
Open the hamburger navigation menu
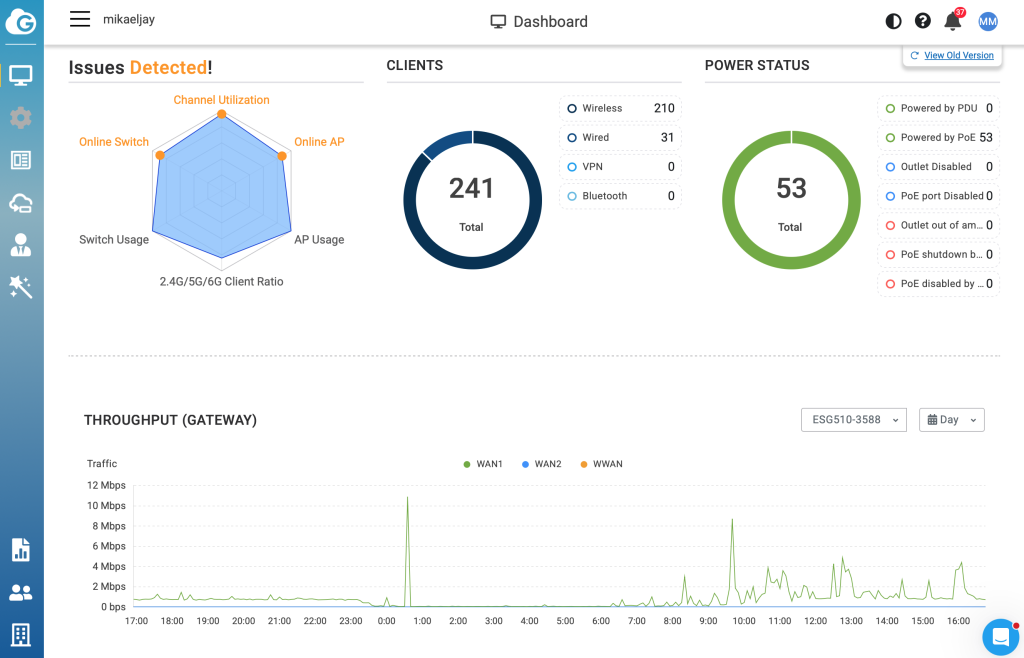80,19
